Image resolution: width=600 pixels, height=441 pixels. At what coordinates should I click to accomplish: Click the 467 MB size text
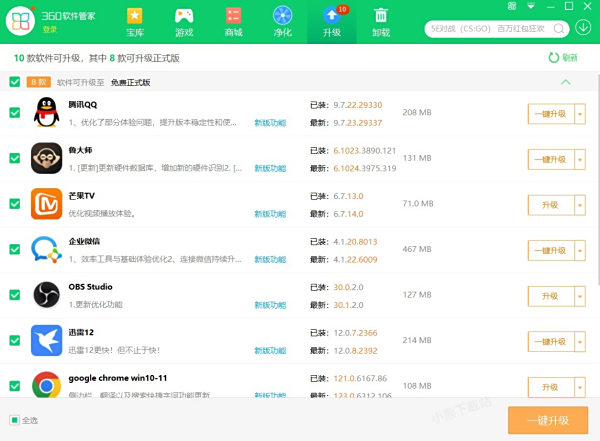(x=417, y=249)
